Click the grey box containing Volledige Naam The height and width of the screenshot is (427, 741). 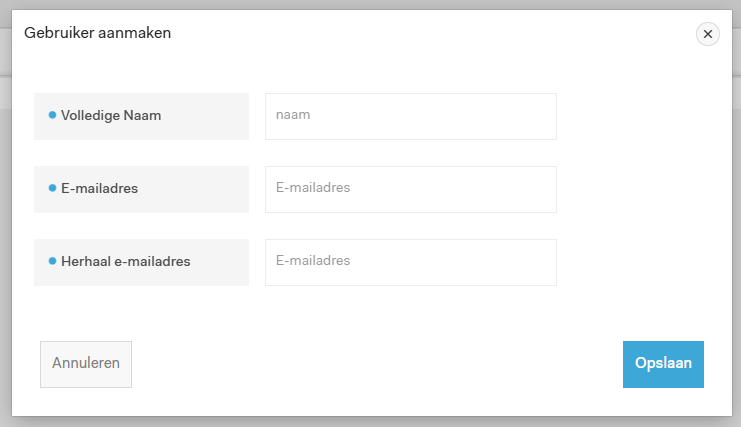141,116
